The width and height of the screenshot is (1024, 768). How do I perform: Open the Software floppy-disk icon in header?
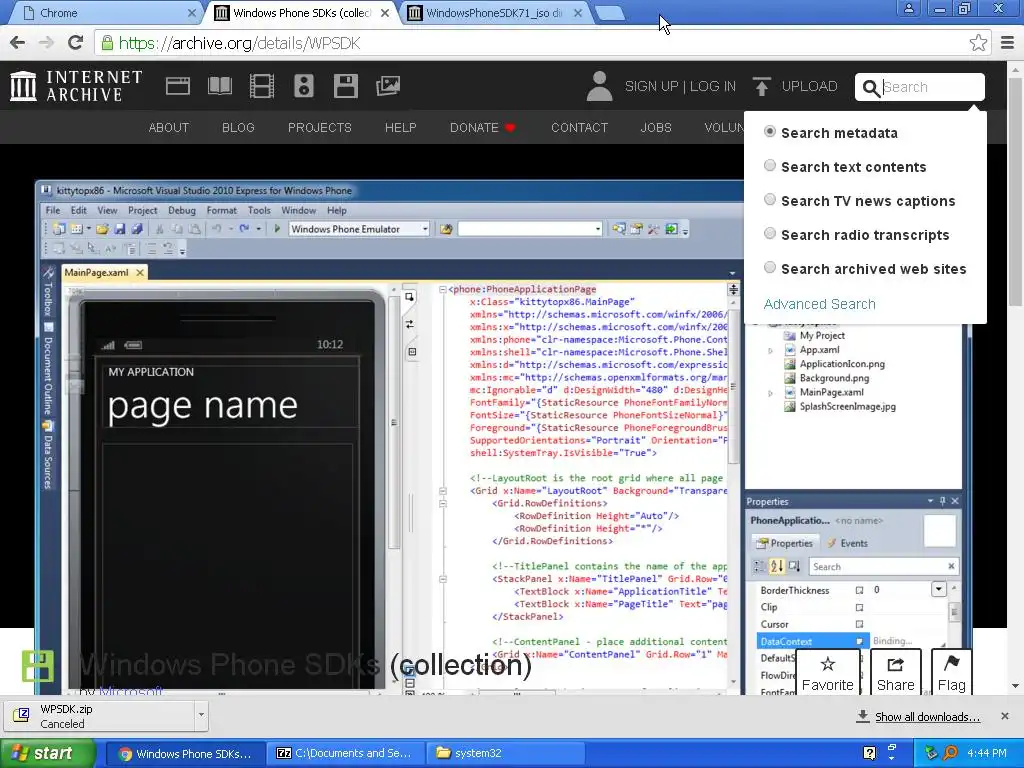coord(345,86)
